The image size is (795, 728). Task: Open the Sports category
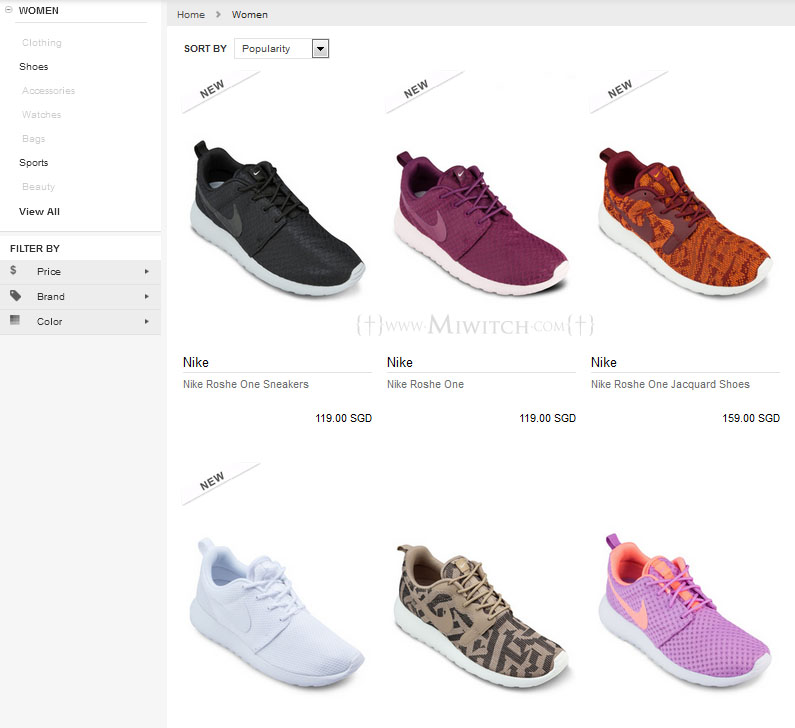coord(33,163)
